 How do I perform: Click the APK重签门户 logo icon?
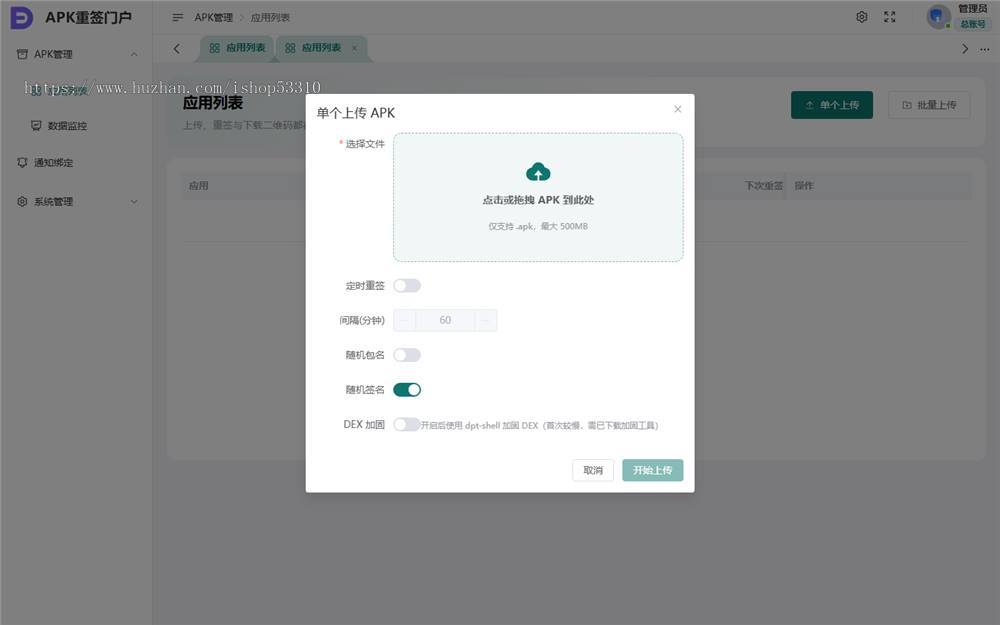click(x=22, y=17)
